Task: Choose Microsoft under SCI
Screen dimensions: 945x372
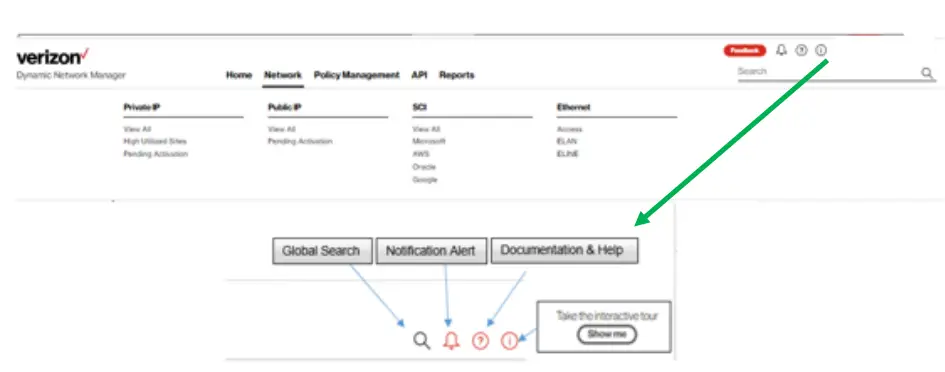Action: click(x=429, y=142)
